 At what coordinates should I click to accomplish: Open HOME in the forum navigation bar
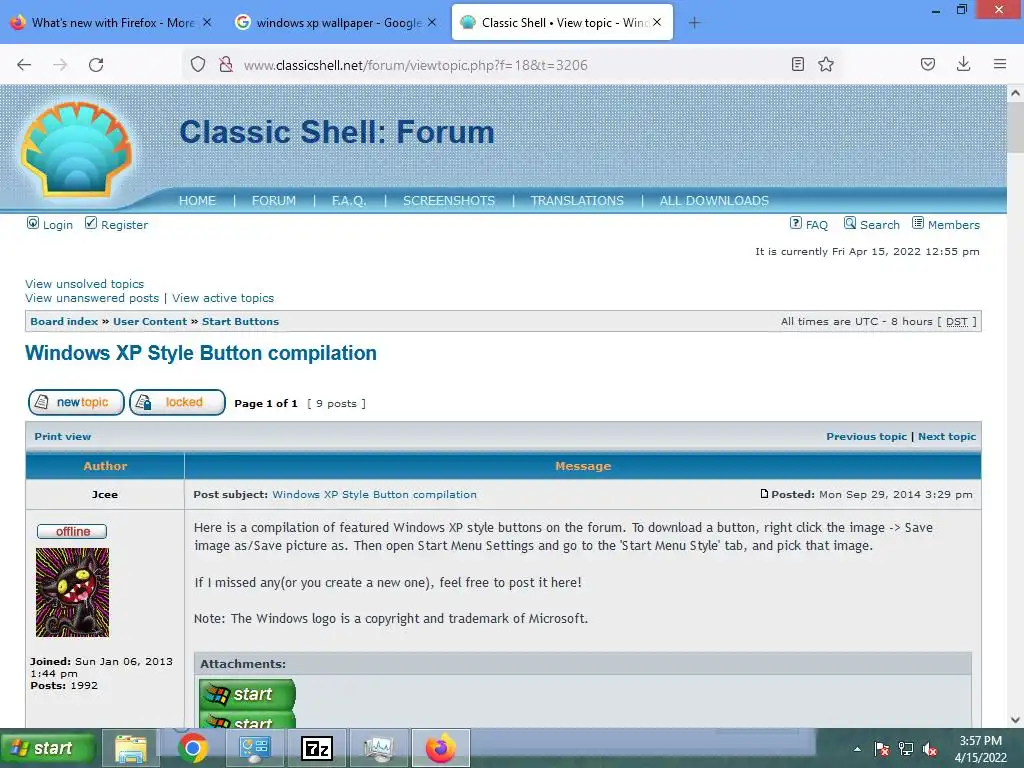197,200
